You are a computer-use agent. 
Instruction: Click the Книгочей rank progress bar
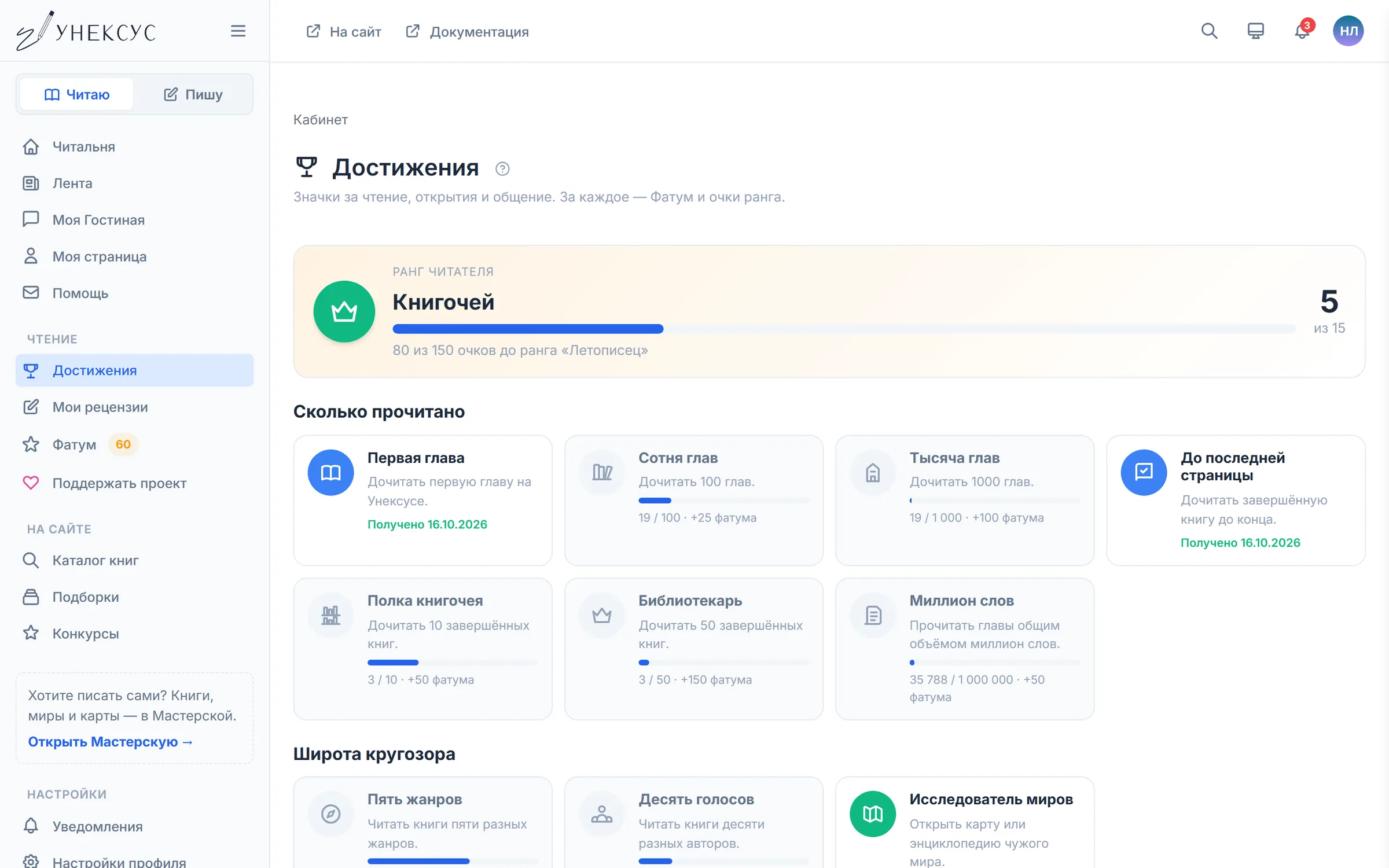[x=844, y=329]
